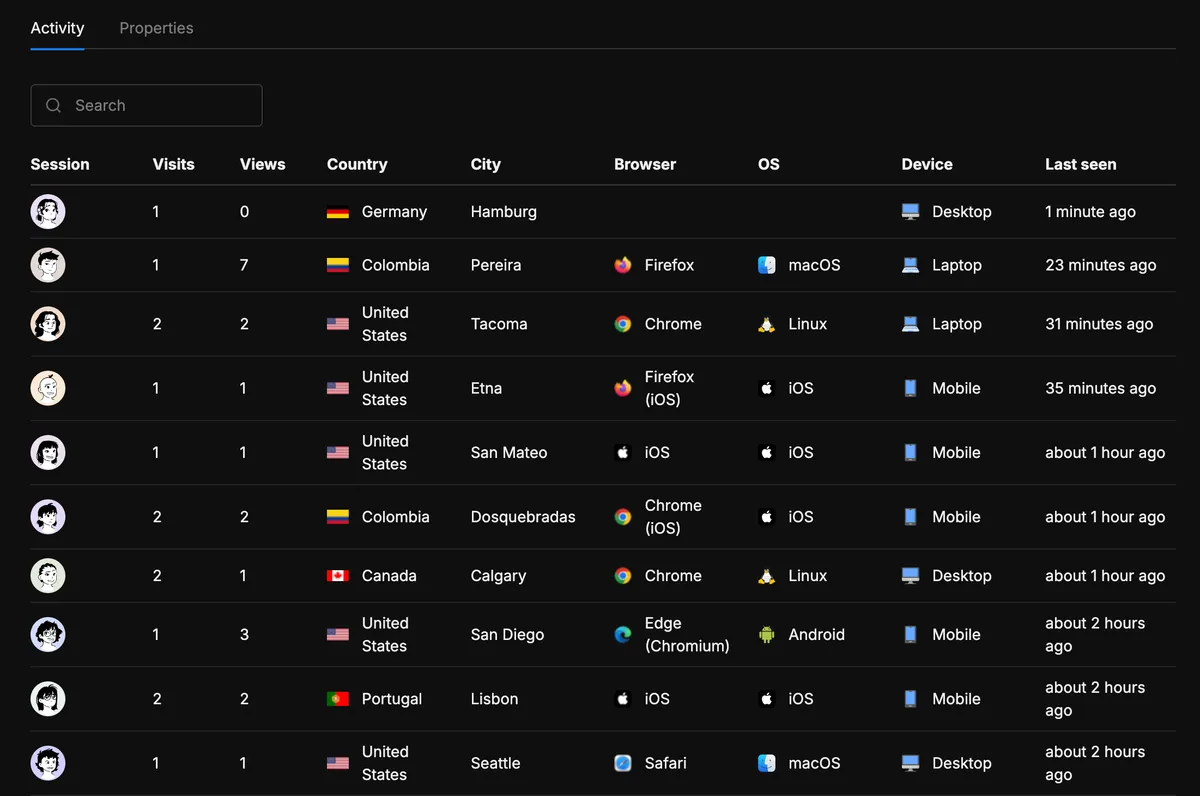Click the macOS icon in the Pereira row
Image resolution: width=1200 pixels, height=796 pixels.
point(767,265)
